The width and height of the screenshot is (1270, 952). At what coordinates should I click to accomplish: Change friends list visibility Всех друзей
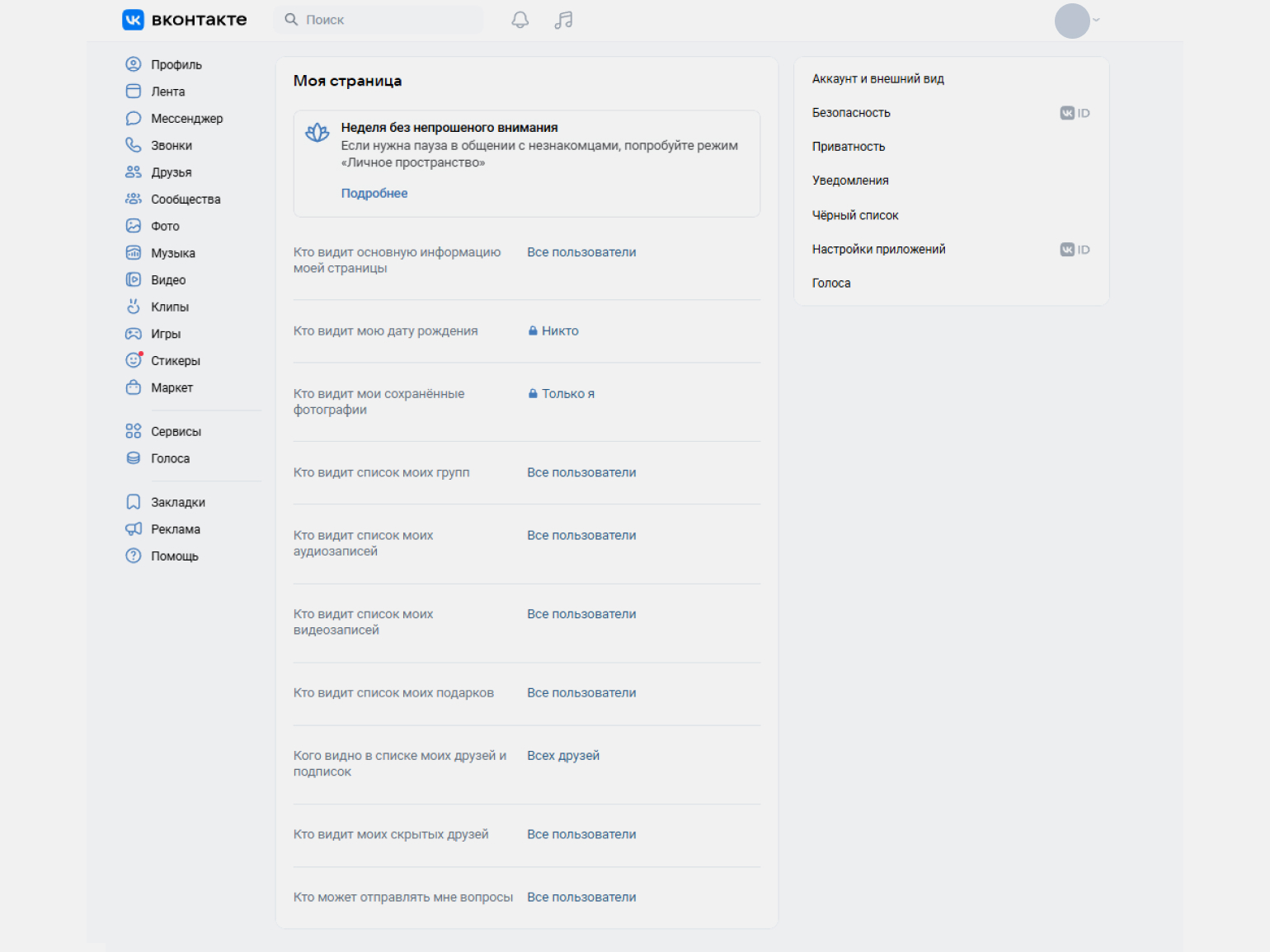(x=563, y=756)
